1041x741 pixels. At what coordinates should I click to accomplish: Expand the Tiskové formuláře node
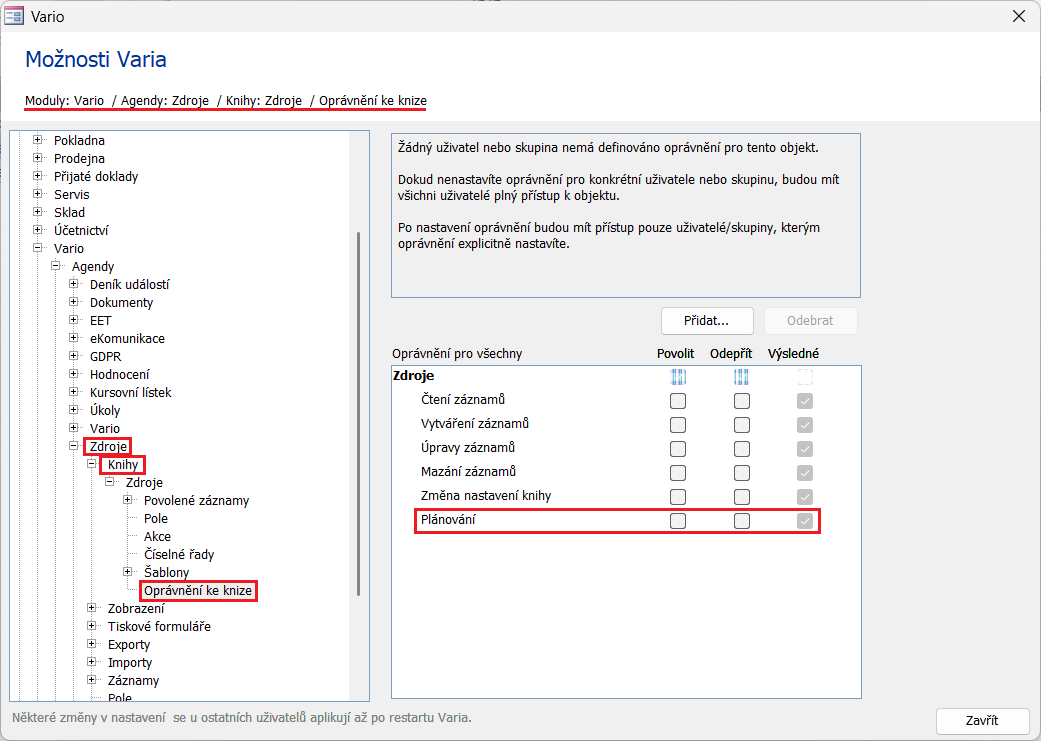coord(92,627)
